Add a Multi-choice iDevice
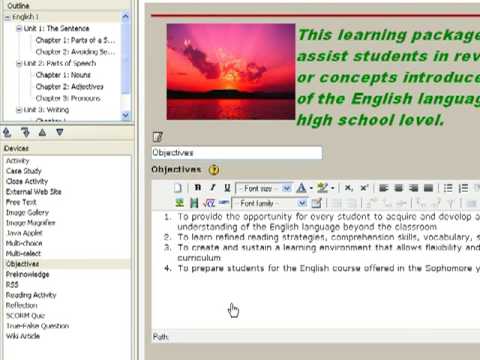This screenshot has width=480, height=360. (24, 243)
